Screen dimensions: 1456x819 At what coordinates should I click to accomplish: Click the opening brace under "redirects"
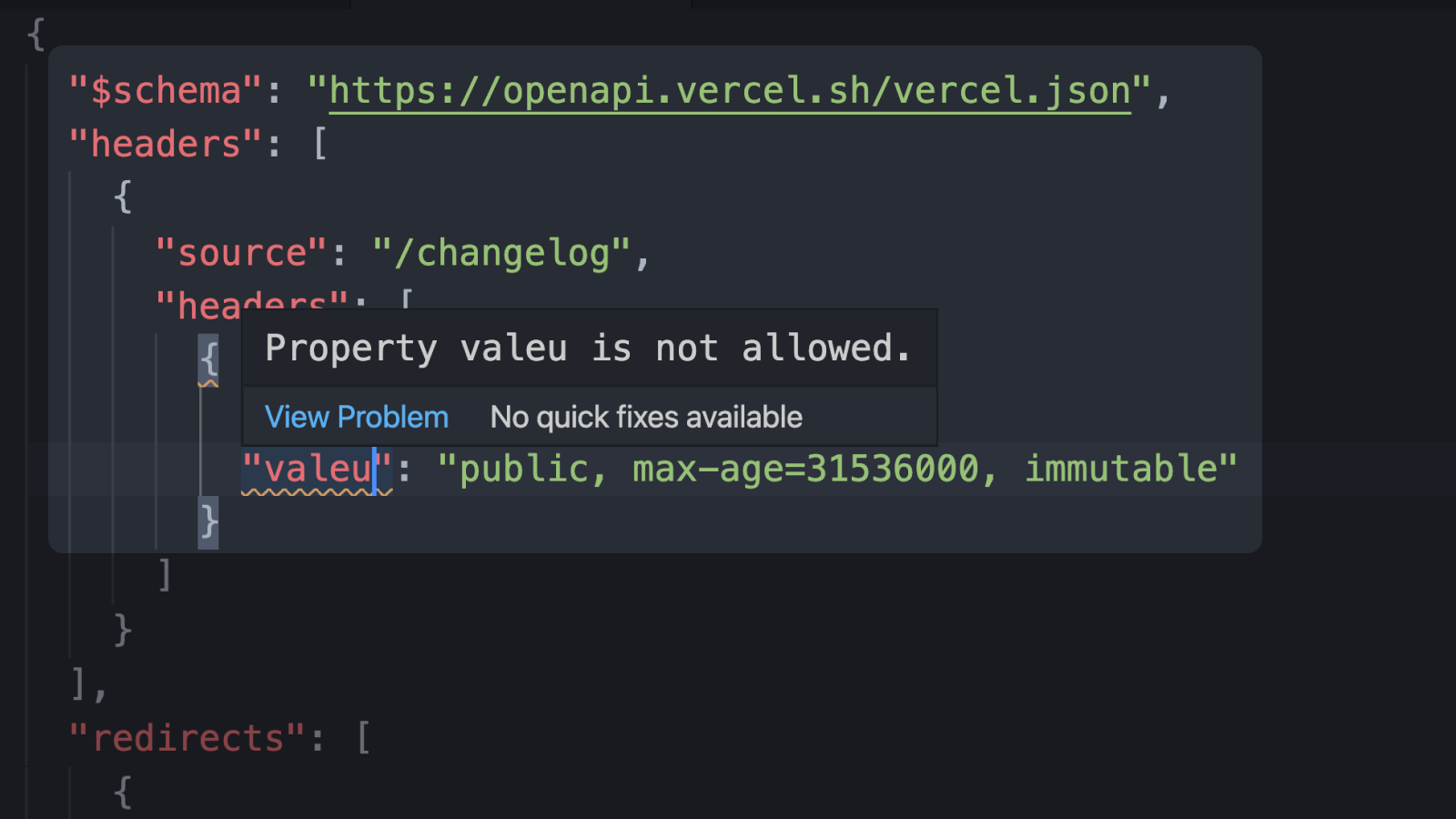[123, 792]
